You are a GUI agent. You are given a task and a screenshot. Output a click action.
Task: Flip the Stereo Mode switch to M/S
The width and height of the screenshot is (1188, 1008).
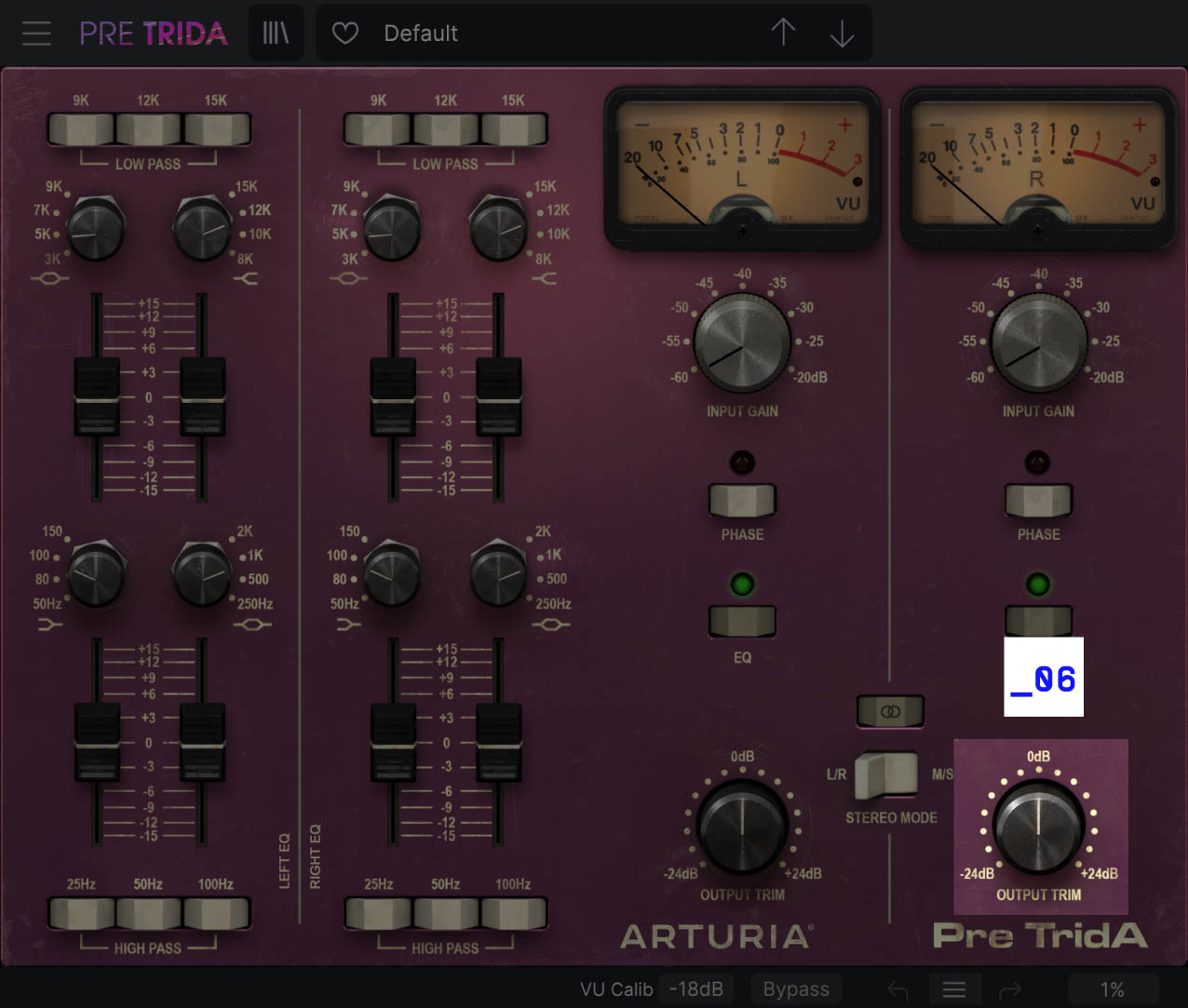tap(886, 774)
